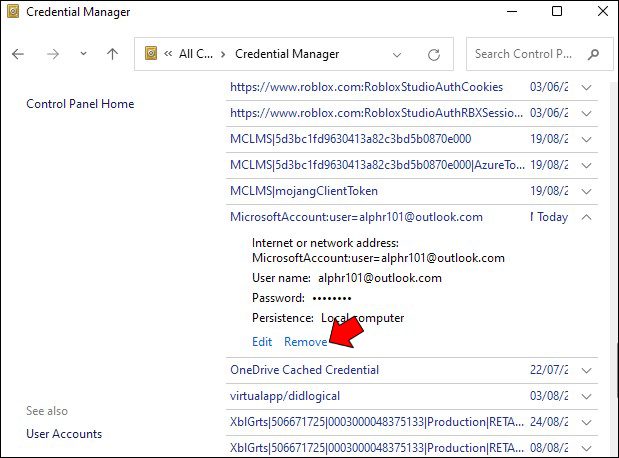Expand the RobloxStudioAuthRBXSessio... credential chevron
619x458 pixels.
tap(587, 113)
